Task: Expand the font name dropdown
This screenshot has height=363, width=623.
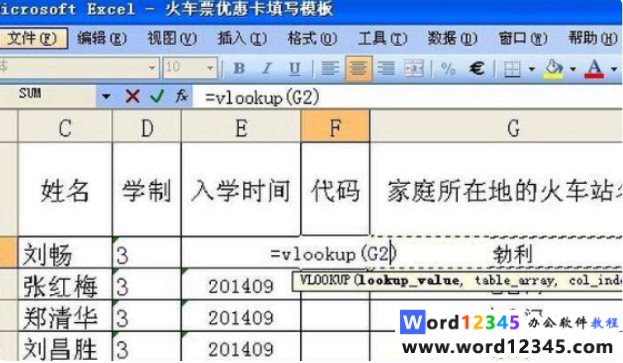Action: click(152, 68)
